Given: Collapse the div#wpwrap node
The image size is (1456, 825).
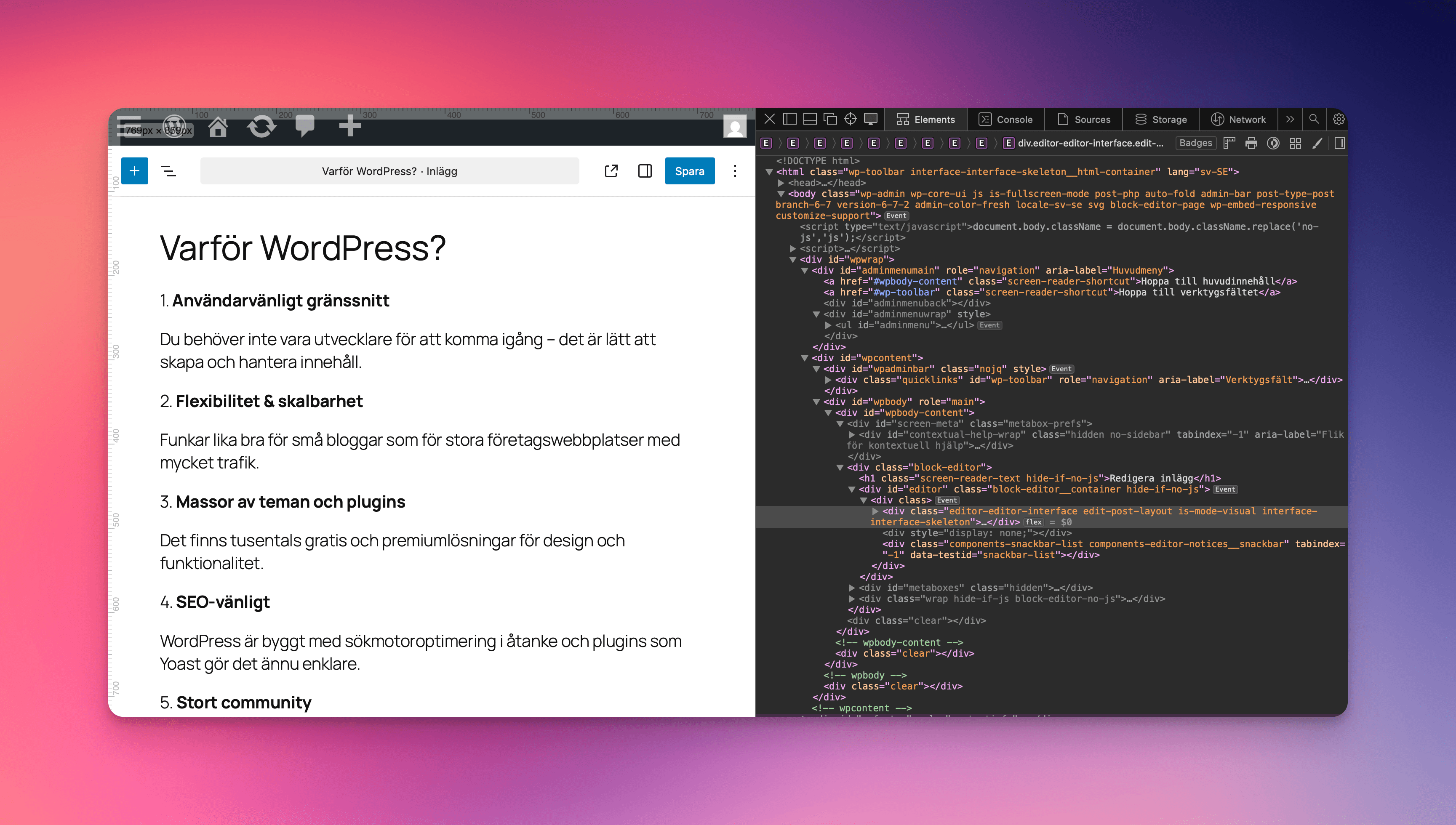Looking at the screenshot, I should tap(793, 260).
